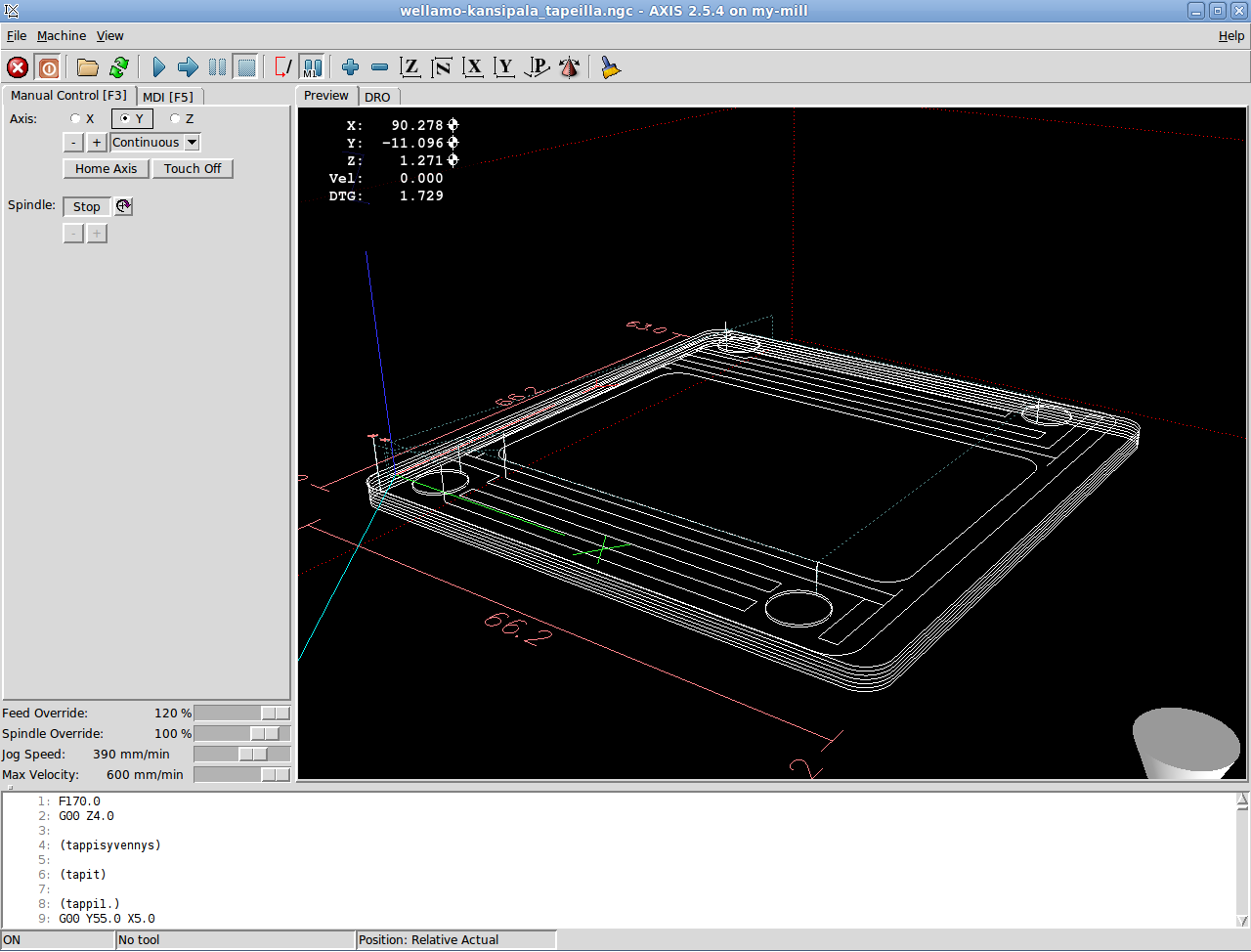
Task: Click G-code line F170.0
Action: [79, 801]
